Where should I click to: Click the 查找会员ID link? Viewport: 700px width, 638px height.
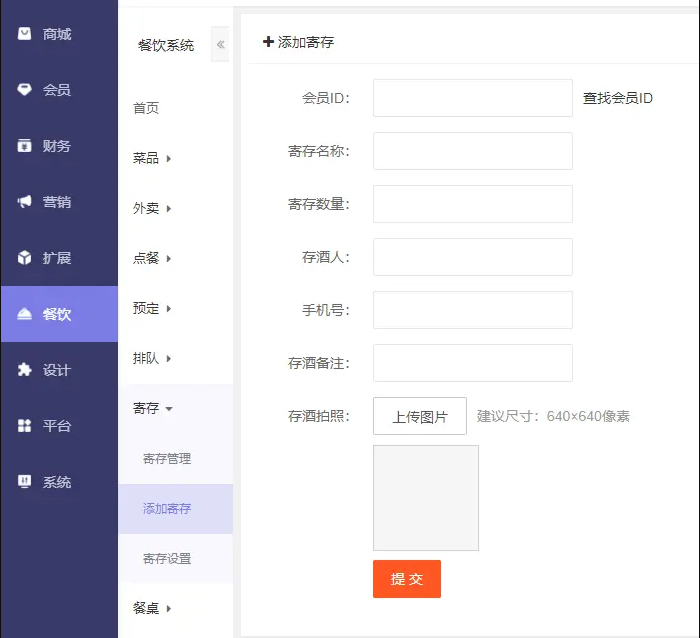[x=618, y=98]
